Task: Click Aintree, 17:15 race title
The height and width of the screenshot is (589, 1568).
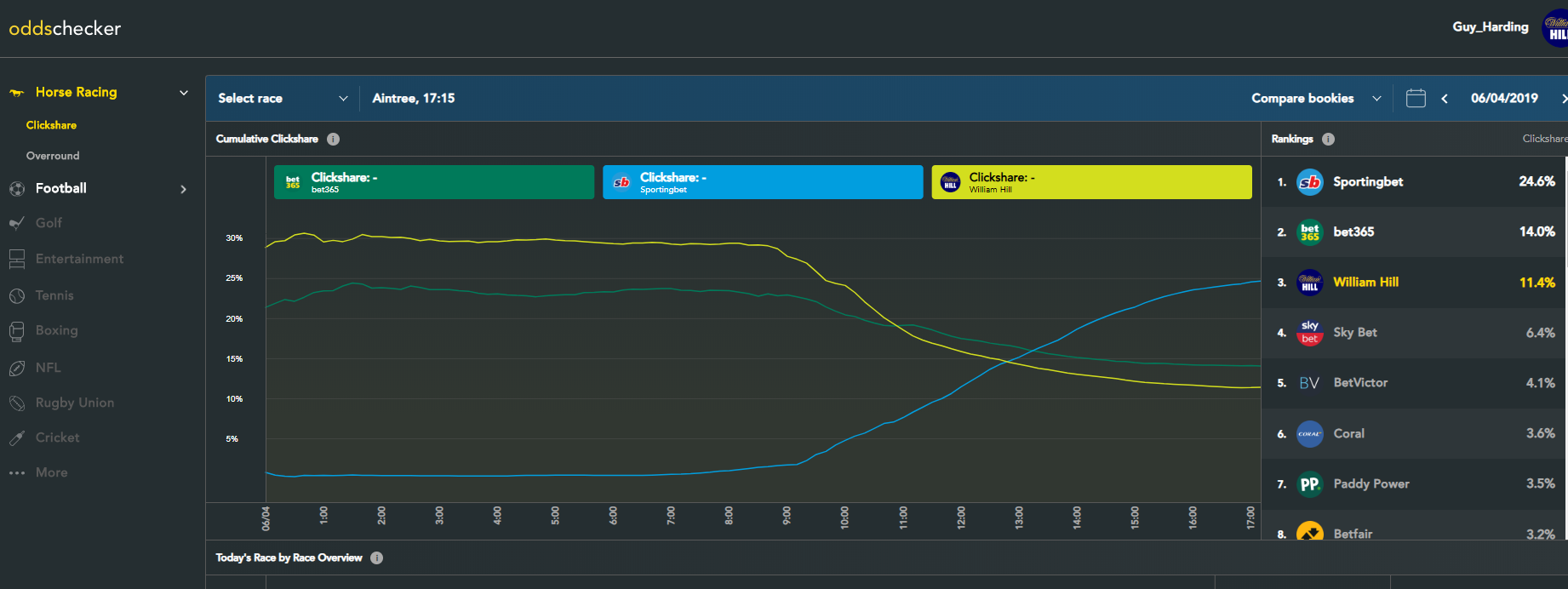Action: pos(414,98)
